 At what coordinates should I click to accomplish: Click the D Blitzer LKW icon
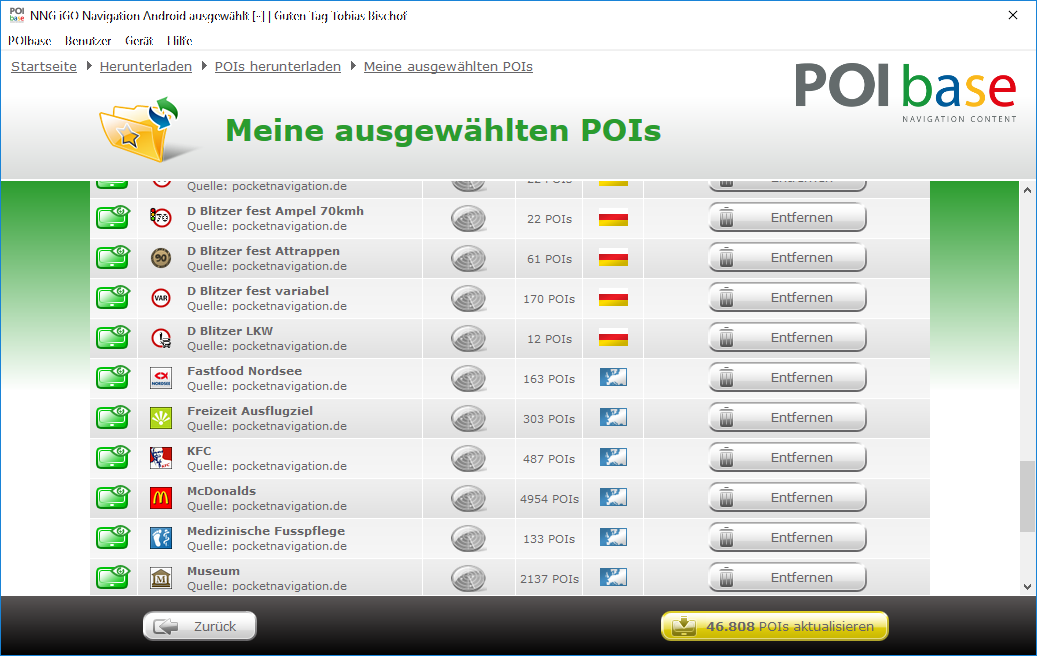(x=161, y=338)
